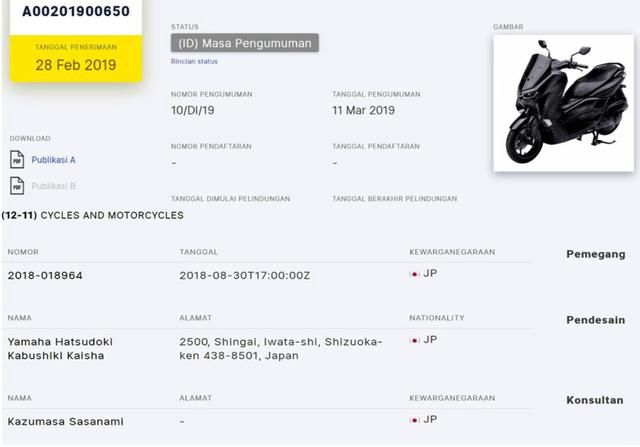This screenshot has height=447, width=640.
Task: Open the Publikasi A PDF icon
Action: coord(17,160)
